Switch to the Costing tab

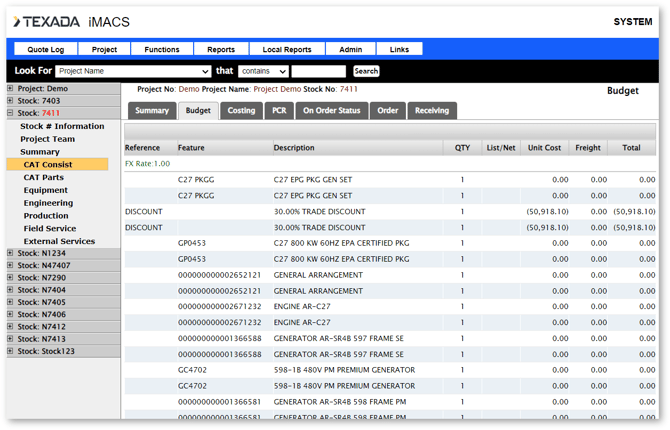(x=241, y=111)
